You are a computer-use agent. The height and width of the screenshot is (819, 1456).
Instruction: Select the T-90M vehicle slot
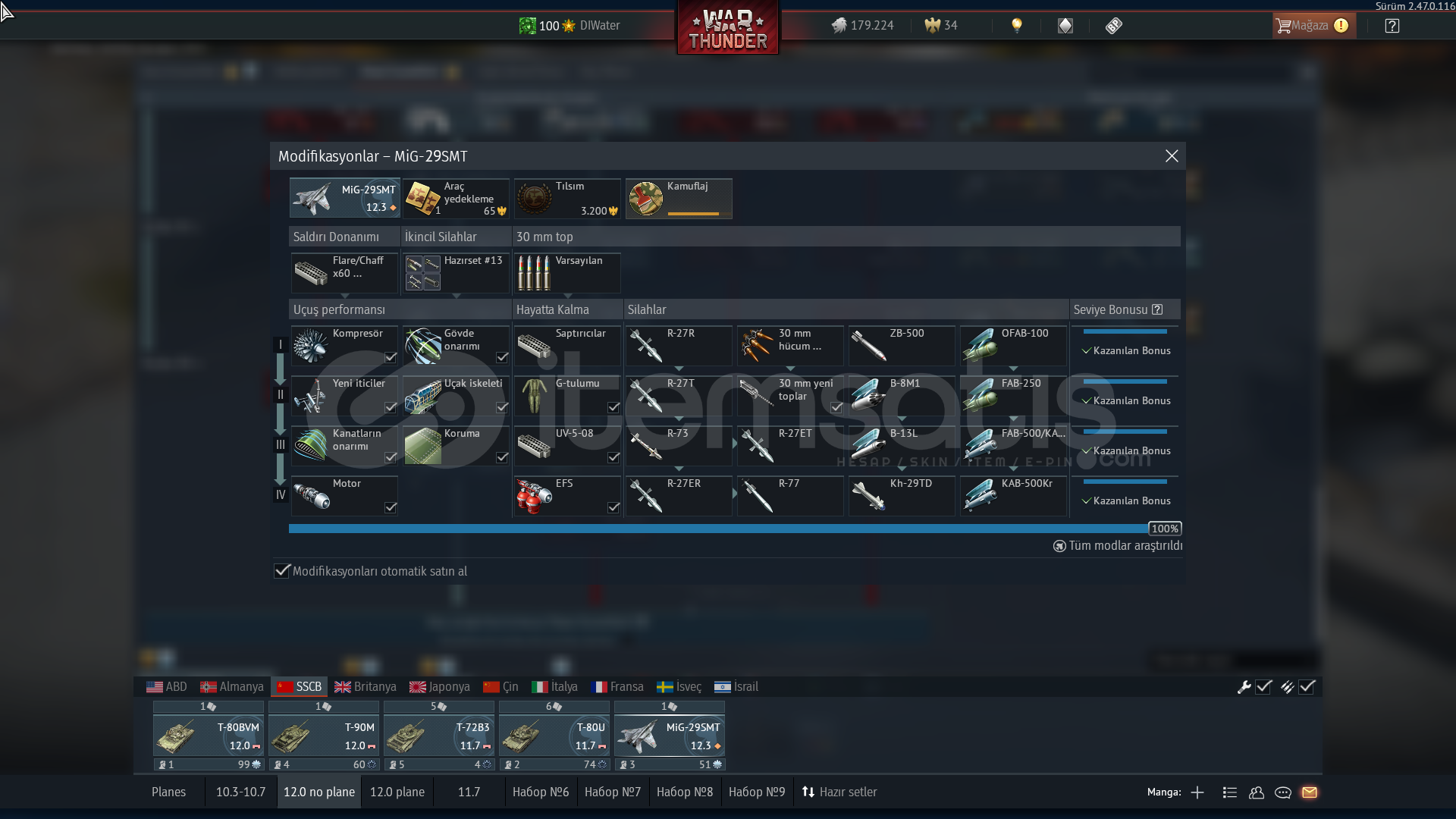pyautogui.click(x=324, y=736)
